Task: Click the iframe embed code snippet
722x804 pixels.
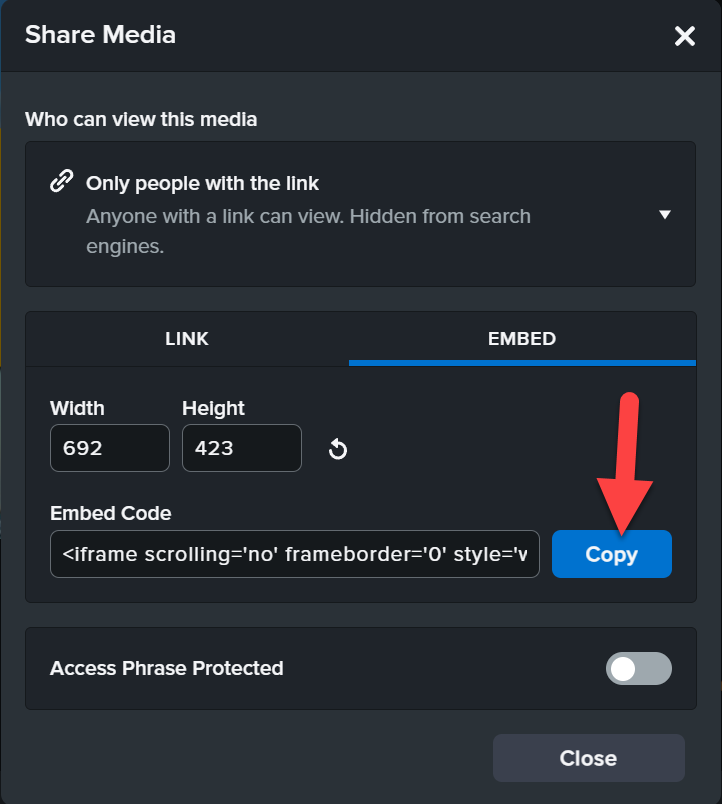Action: coord(295,554)
